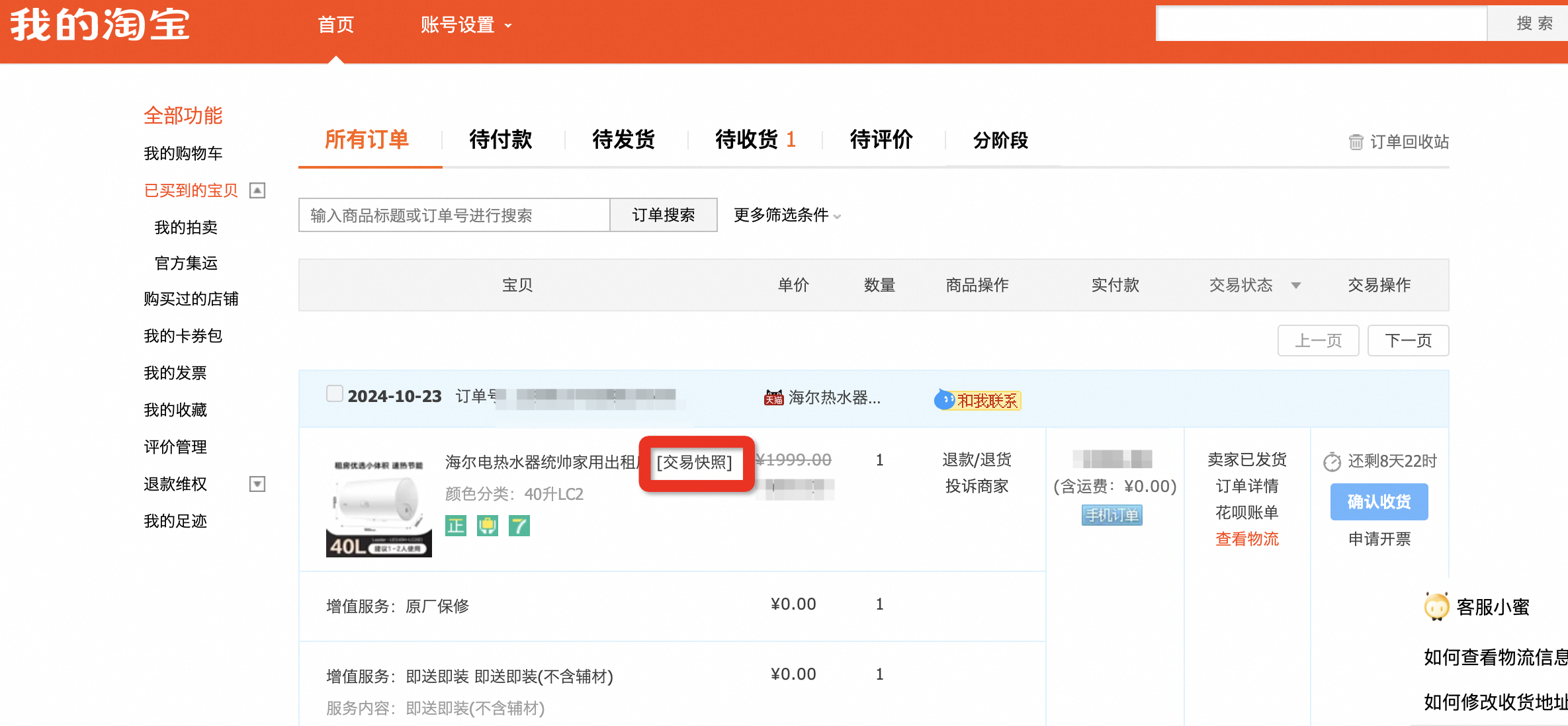Click the 退款/退货 link

[977, 460]
